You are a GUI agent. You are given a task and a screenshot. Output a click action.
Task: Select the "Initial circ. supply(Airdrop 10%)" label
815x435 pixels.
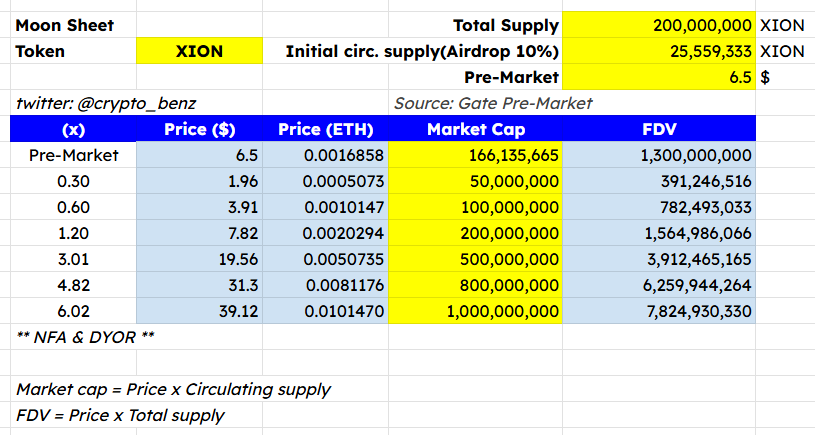[x=422, y=51]
